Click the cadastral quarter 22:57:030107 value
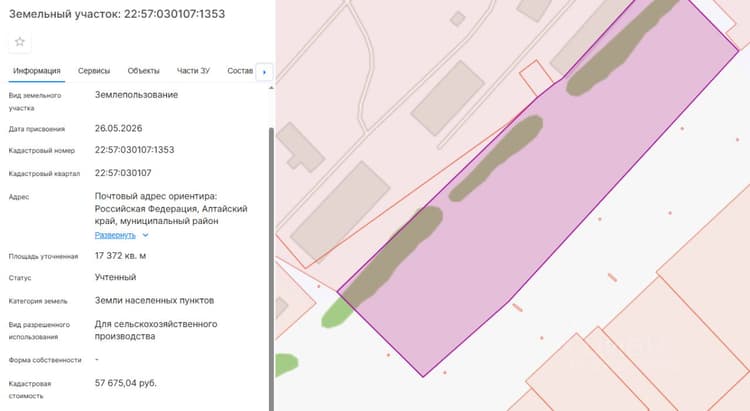The height and width of the screenshot is (411, 750). [123, 173]
